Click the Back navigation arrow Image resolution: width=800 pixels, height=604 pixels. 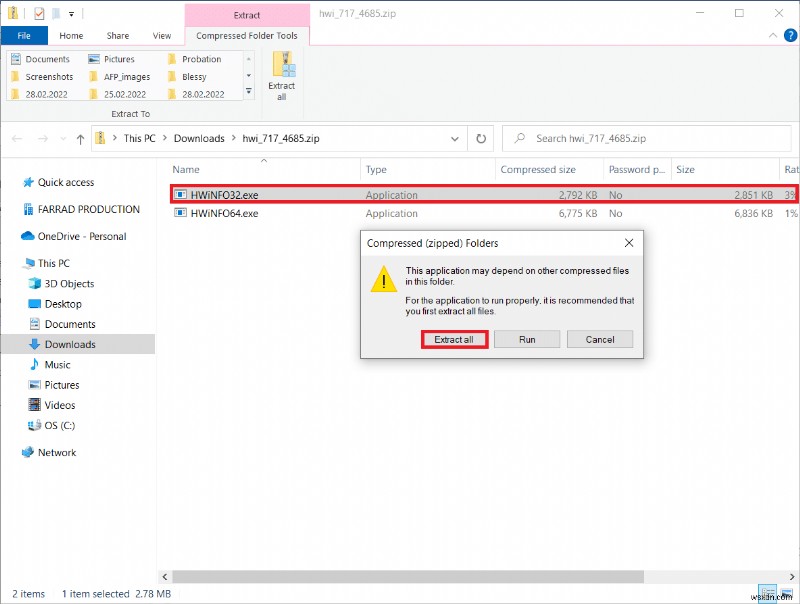[16, 138]
